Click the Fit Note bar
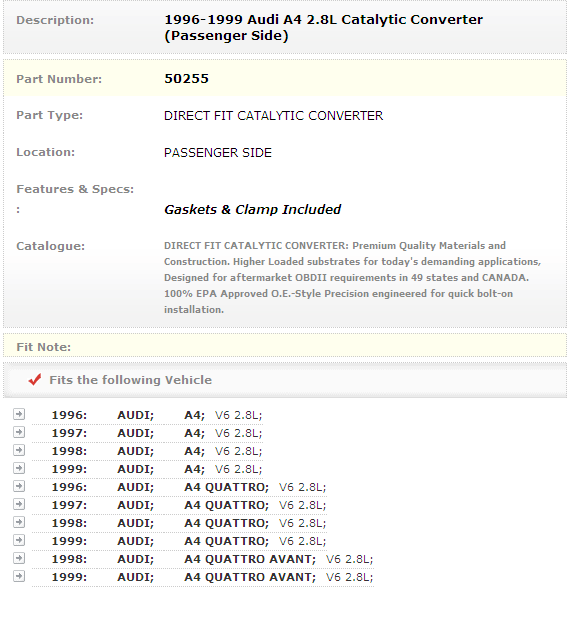This screenshot has height=624, width=570. pos(285,346)
